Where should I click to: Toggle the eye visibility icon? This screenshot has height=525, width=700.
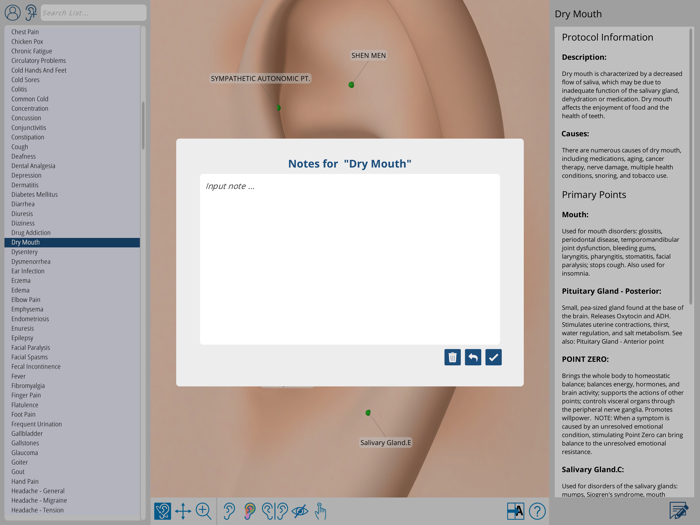click(x=300, y=511)
